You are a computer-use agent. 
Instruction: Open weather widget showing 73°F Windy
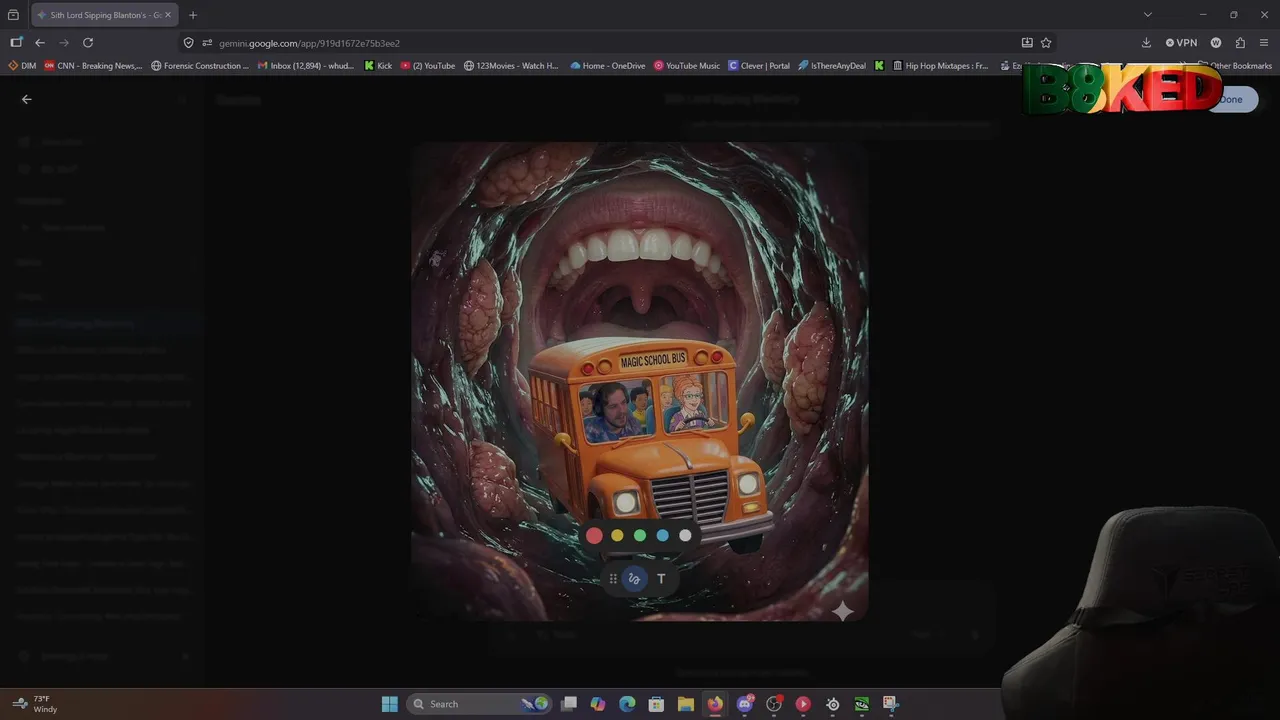tap(35, 704)
